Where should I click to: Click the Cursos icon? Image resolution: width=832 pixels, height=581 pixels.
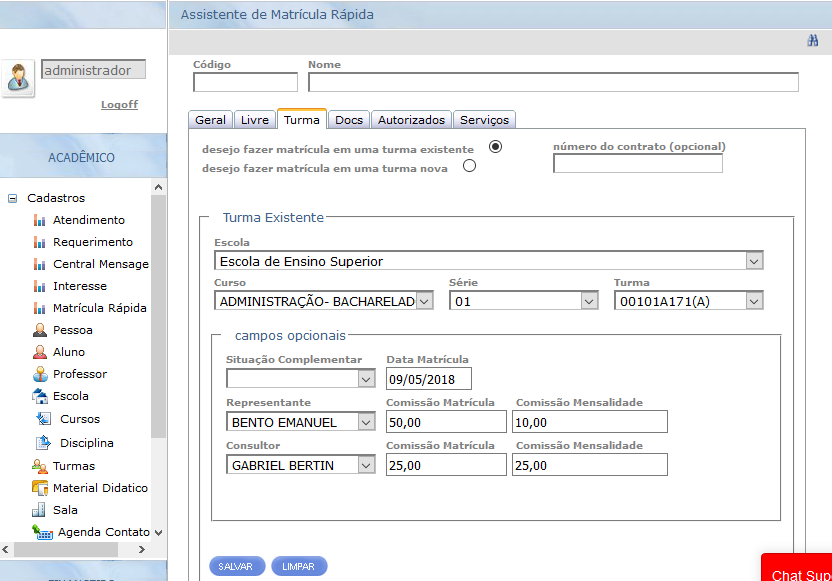point(44,419)
